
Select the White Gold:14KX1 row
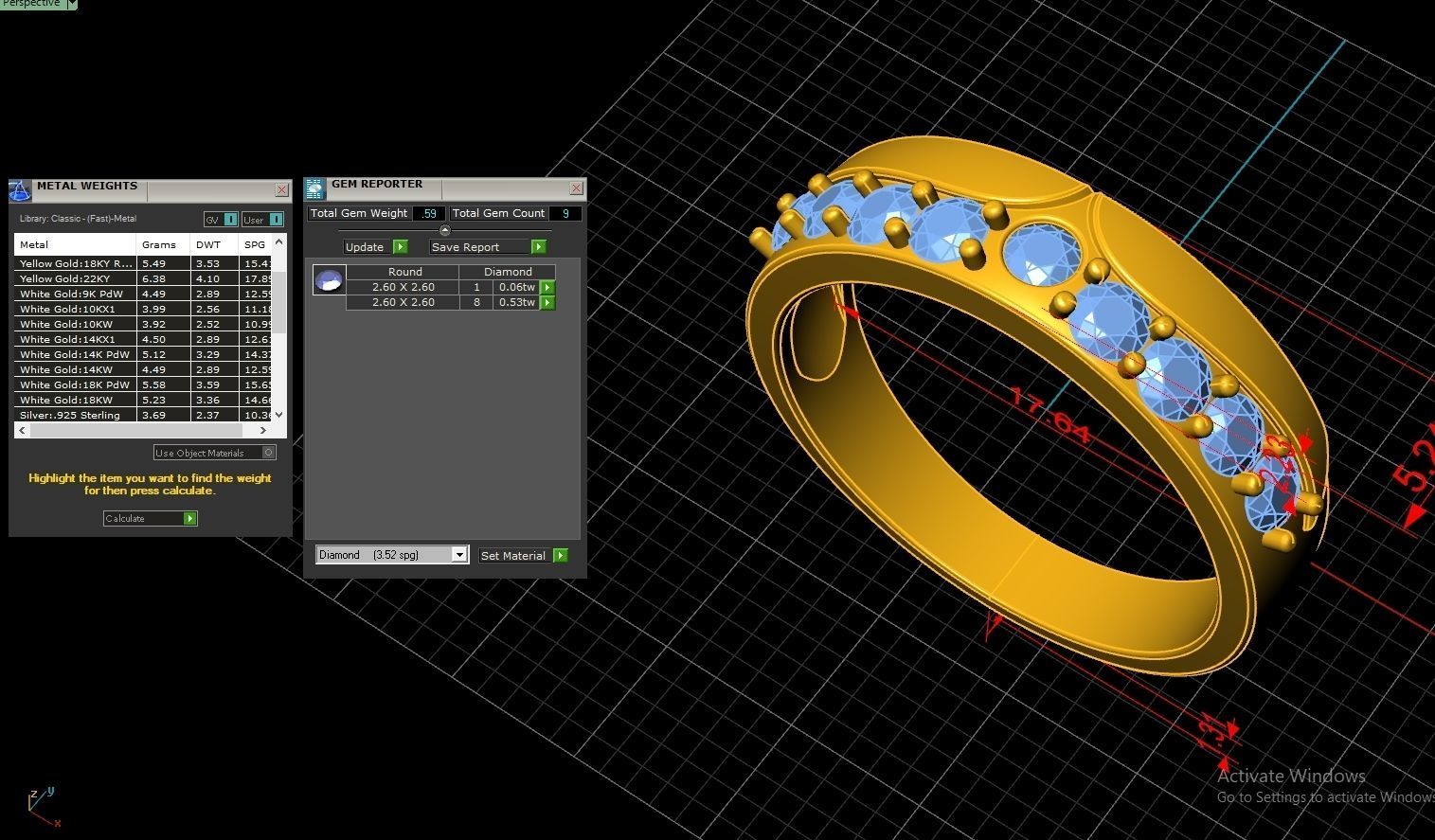(x=144, y=339)
